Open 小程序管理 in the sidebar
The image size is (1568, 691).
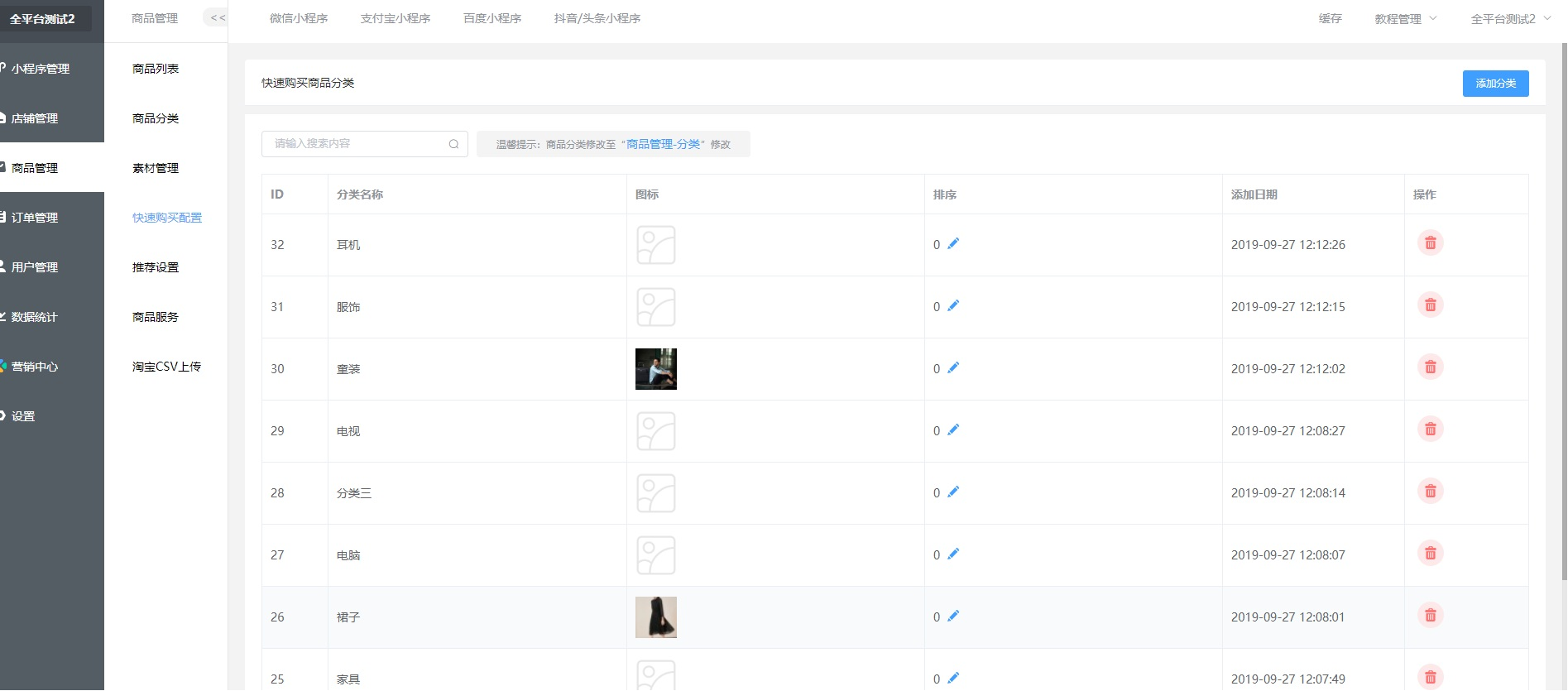point(52,69)
